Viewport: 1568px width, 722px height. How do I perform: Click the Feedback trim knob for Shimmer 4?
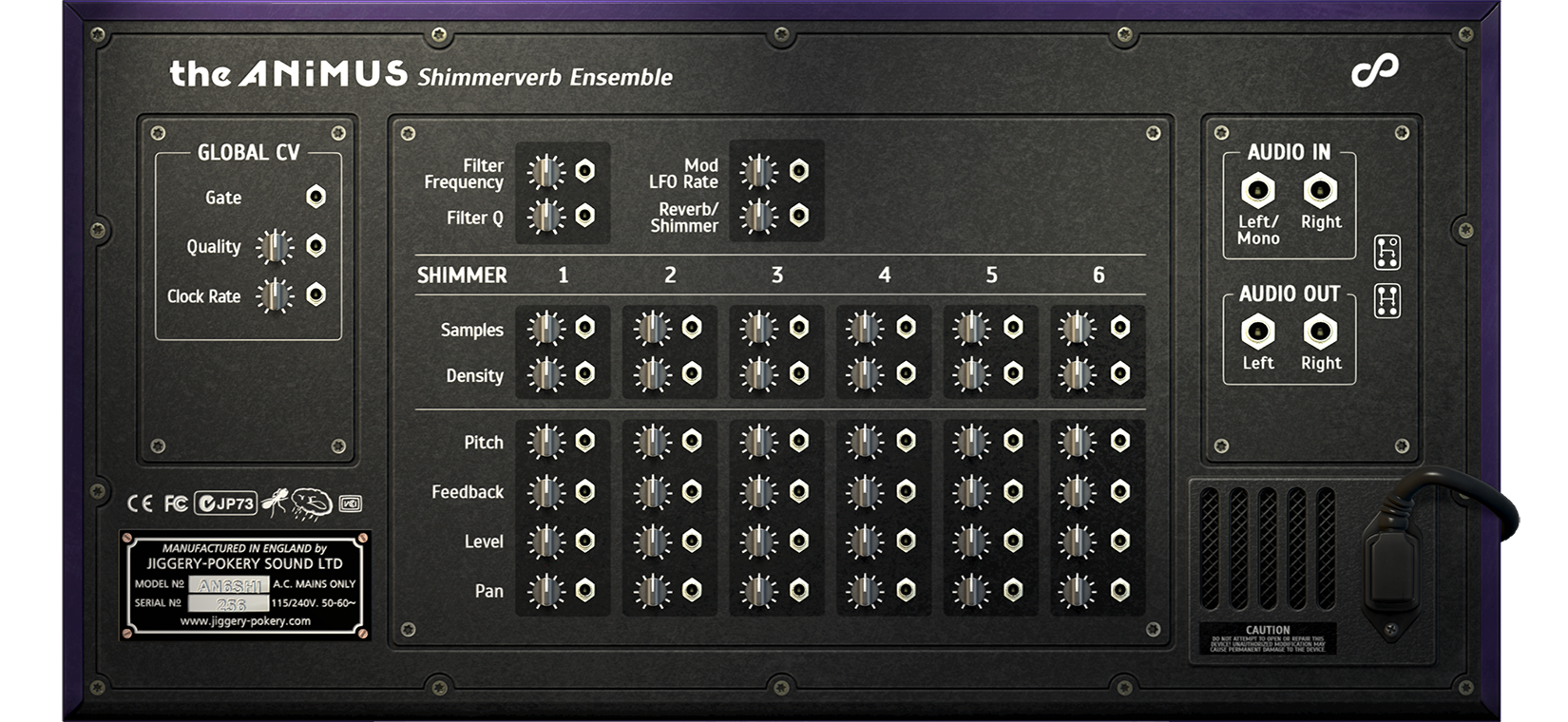coord(865,492)
